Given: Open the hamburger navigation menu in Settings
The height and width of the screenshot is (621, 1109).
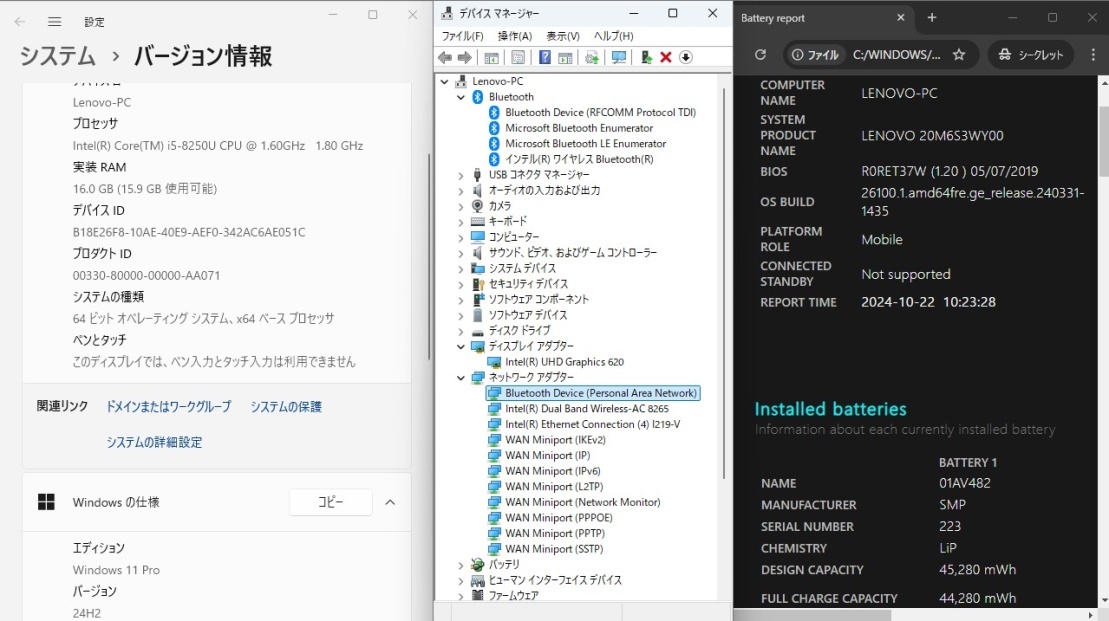Looking at the screenshot, I should (54, 22).
